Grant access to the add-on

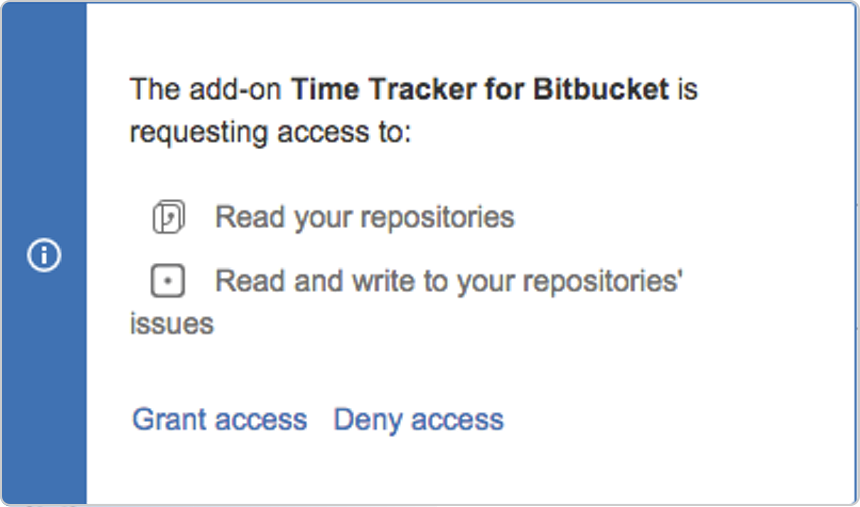[x=219, y=420]
